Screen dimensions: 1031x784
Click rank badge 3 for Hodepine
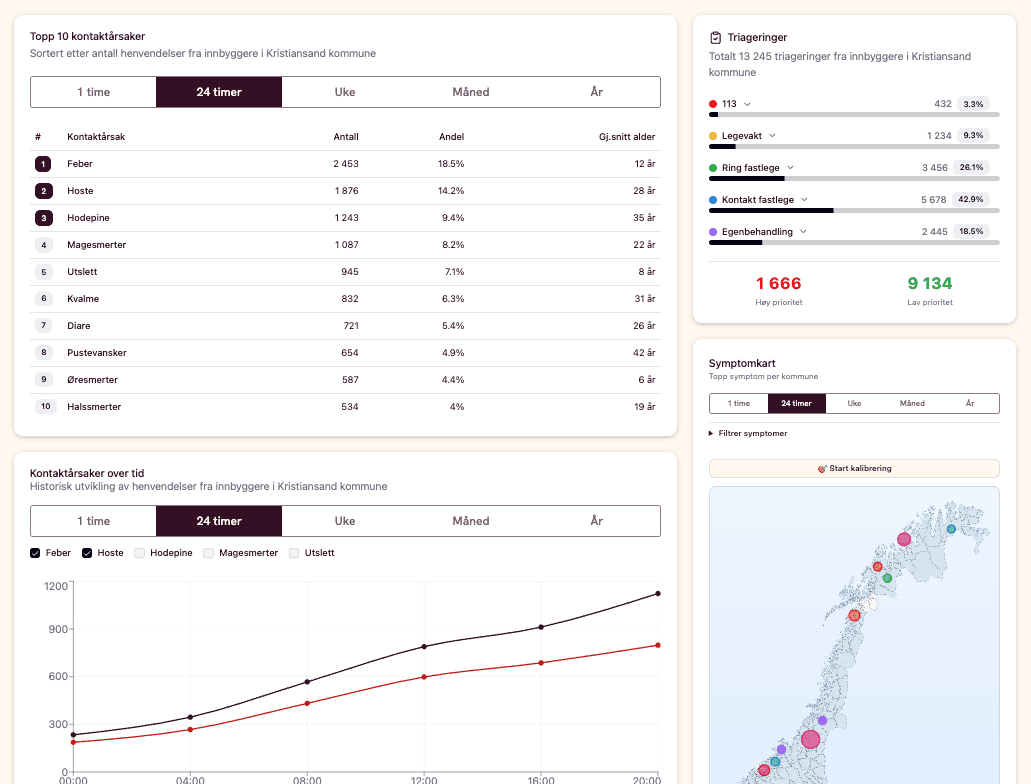(x=43, y=218)
